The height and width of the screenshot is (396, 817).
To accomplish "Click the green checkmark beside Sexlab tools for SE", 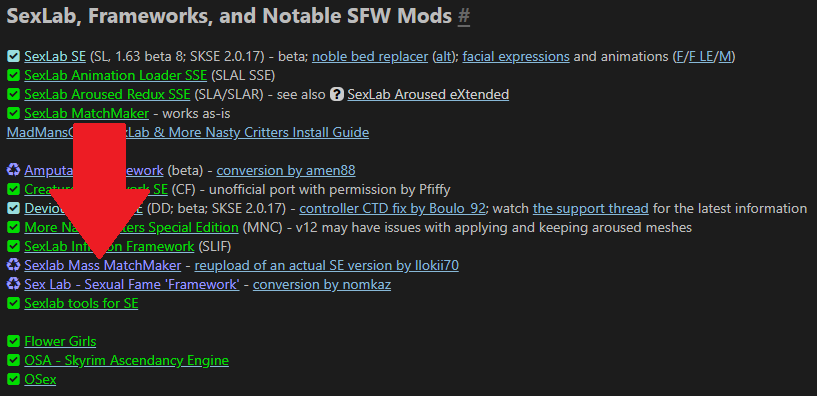I will pos(14,304).
